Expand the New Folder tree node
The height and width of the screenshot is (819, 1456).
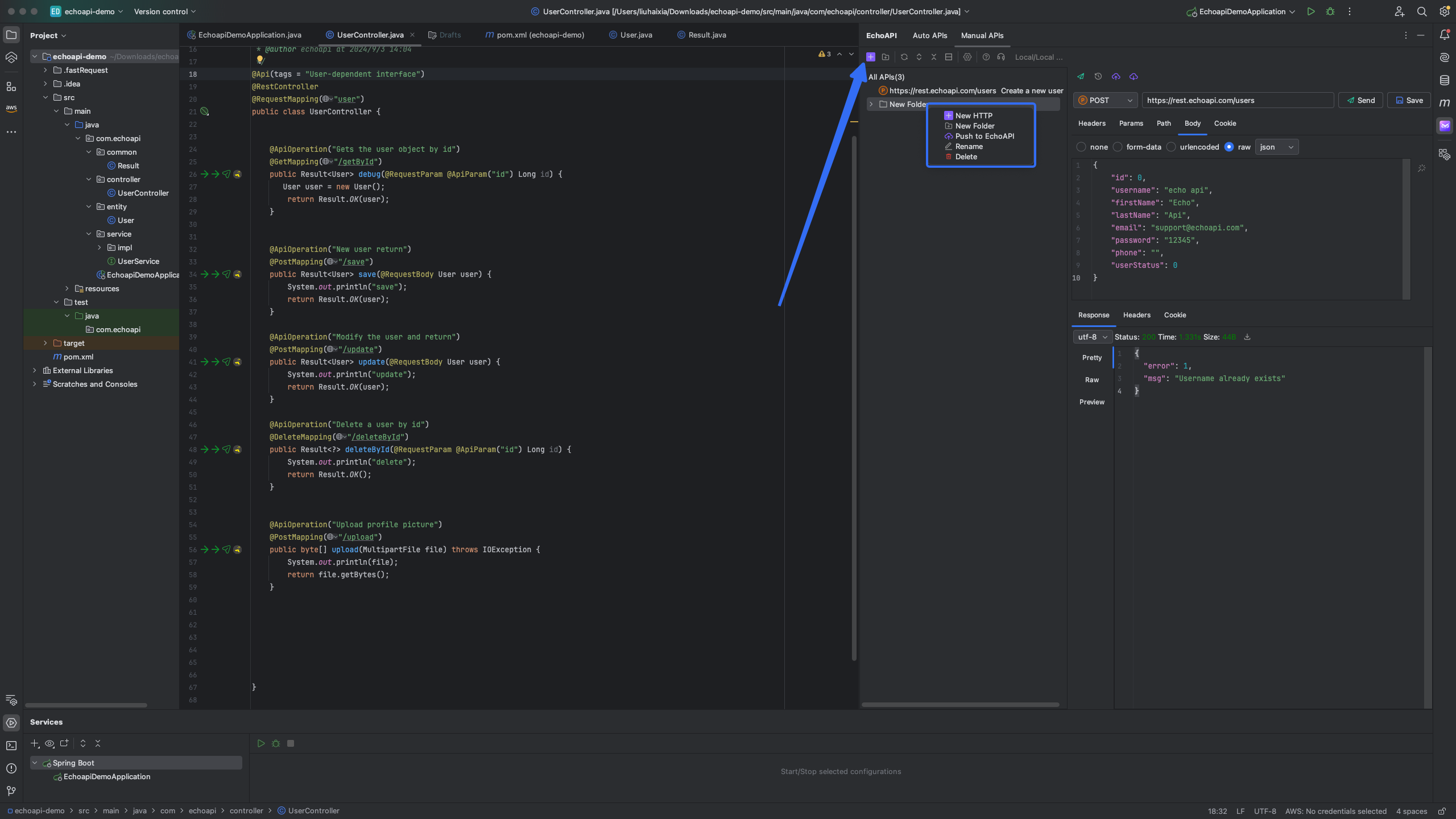point(871,104)
